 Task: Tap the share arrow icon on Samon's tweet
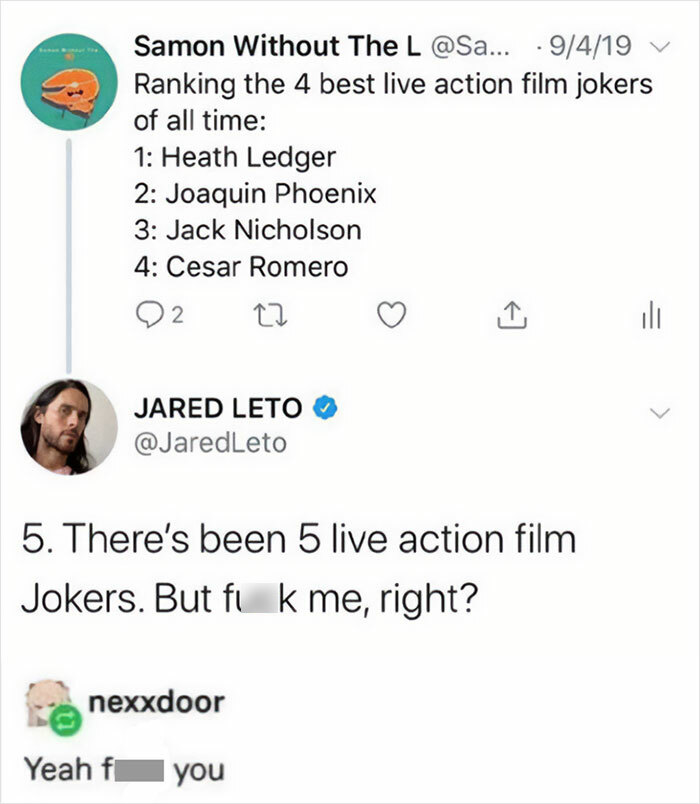[512, 313]
